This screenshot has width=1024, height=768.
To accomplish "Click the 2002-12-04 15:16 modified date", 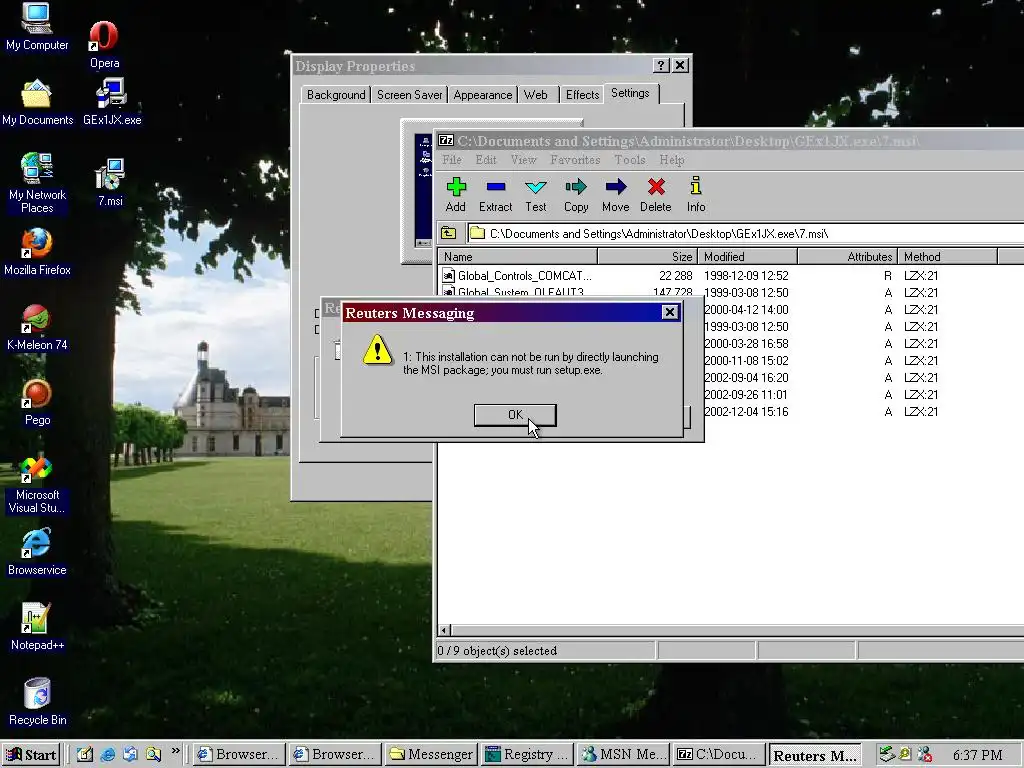I will coord(746,411).
